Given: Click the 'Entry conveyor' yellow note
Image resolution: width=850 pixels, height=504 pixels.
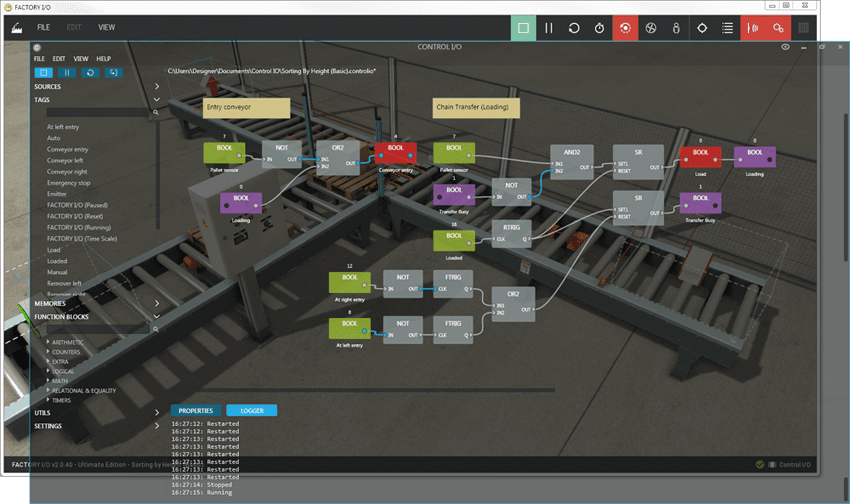Looking at the screenshot, I should 247,108.
